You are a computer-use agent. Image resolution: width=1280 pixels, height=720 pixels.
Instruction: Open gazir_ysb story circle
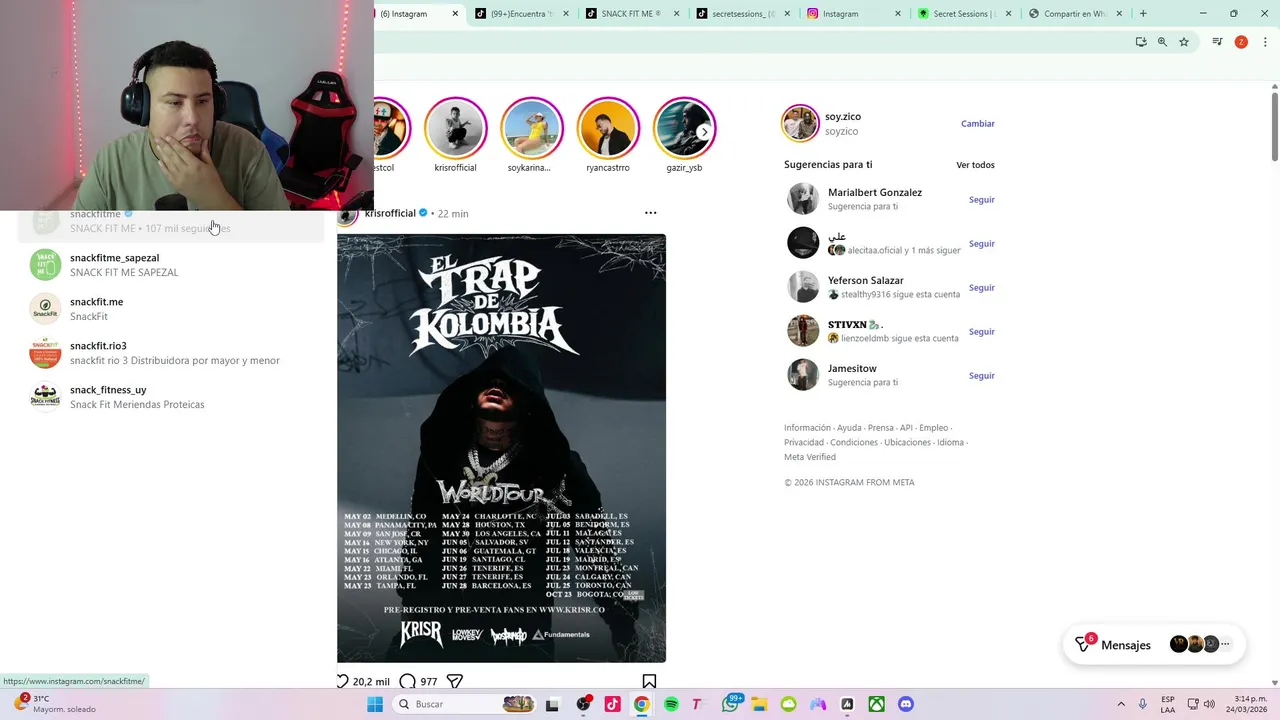(x=684, y=128)
